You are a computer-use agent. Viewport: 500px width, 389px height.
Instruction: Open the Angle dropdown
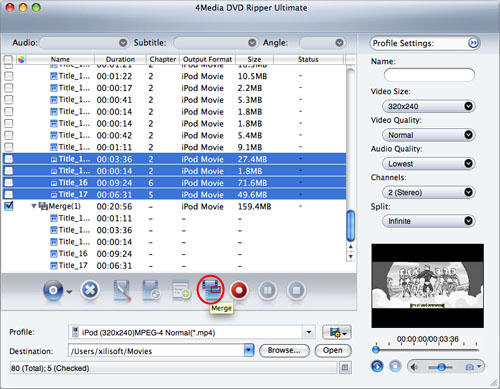click(322, 43)
